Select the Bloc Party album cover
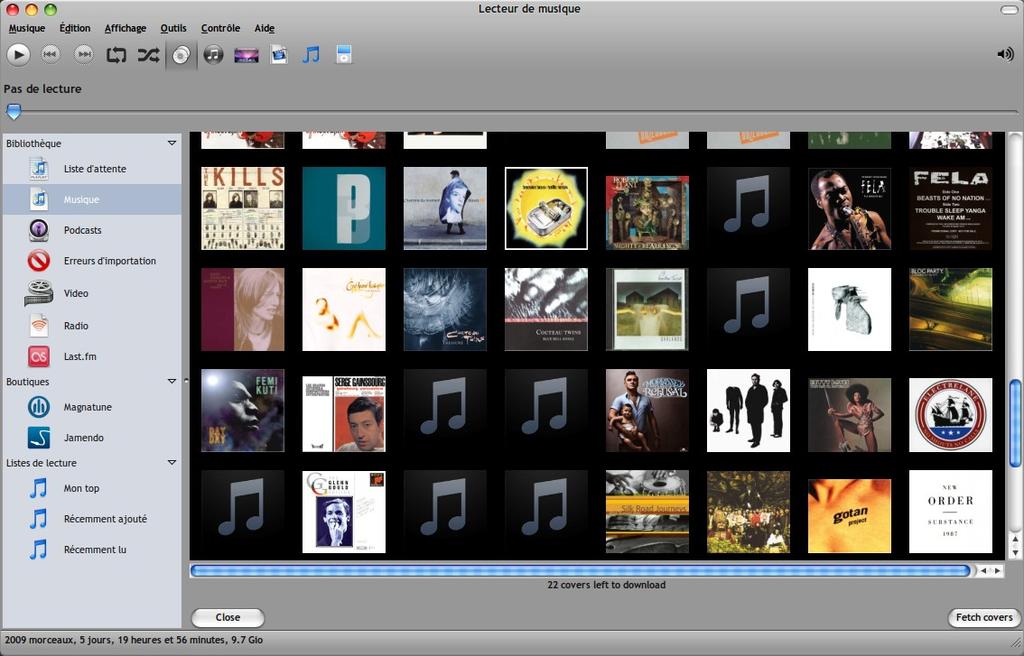Viewport: 1024px width, 656px height. click(950, 309)
